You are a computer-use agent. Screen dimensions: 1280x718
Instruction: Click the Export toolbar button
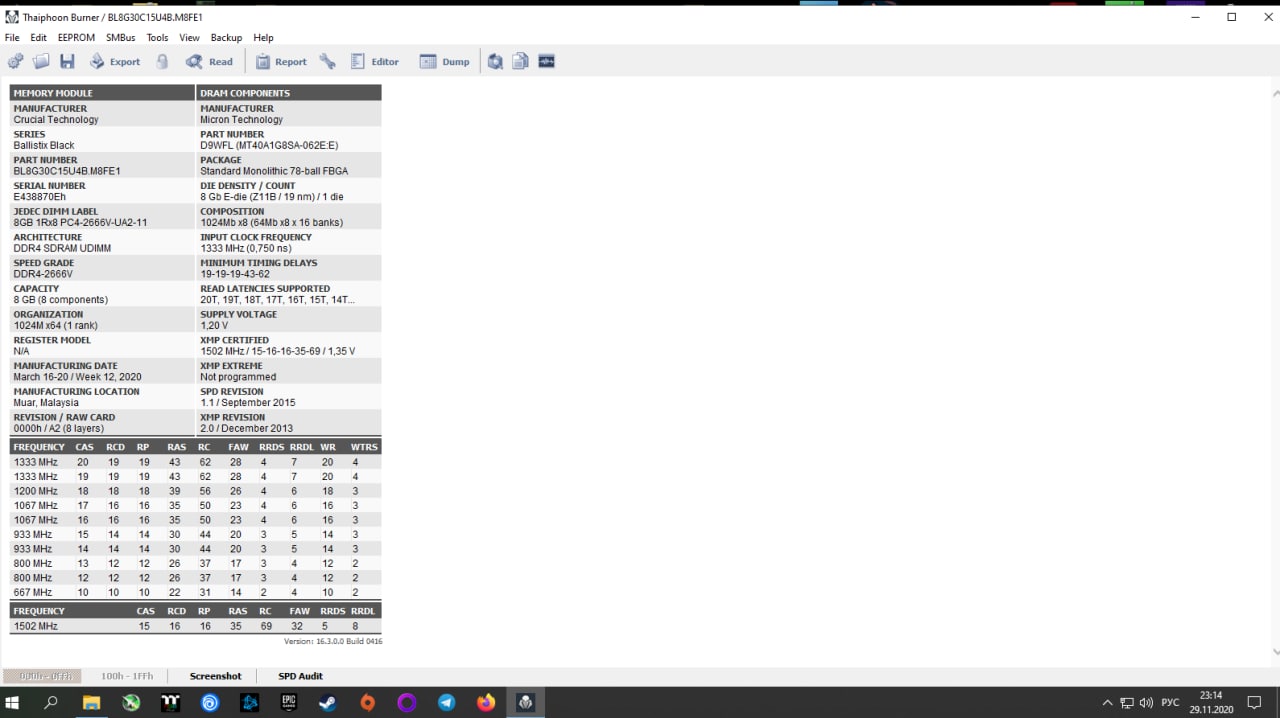pos(114,62)
